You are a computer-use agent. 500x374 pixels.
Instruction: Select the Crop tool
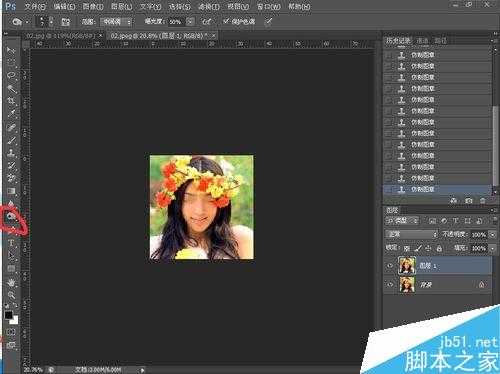(x=11, y=101)
